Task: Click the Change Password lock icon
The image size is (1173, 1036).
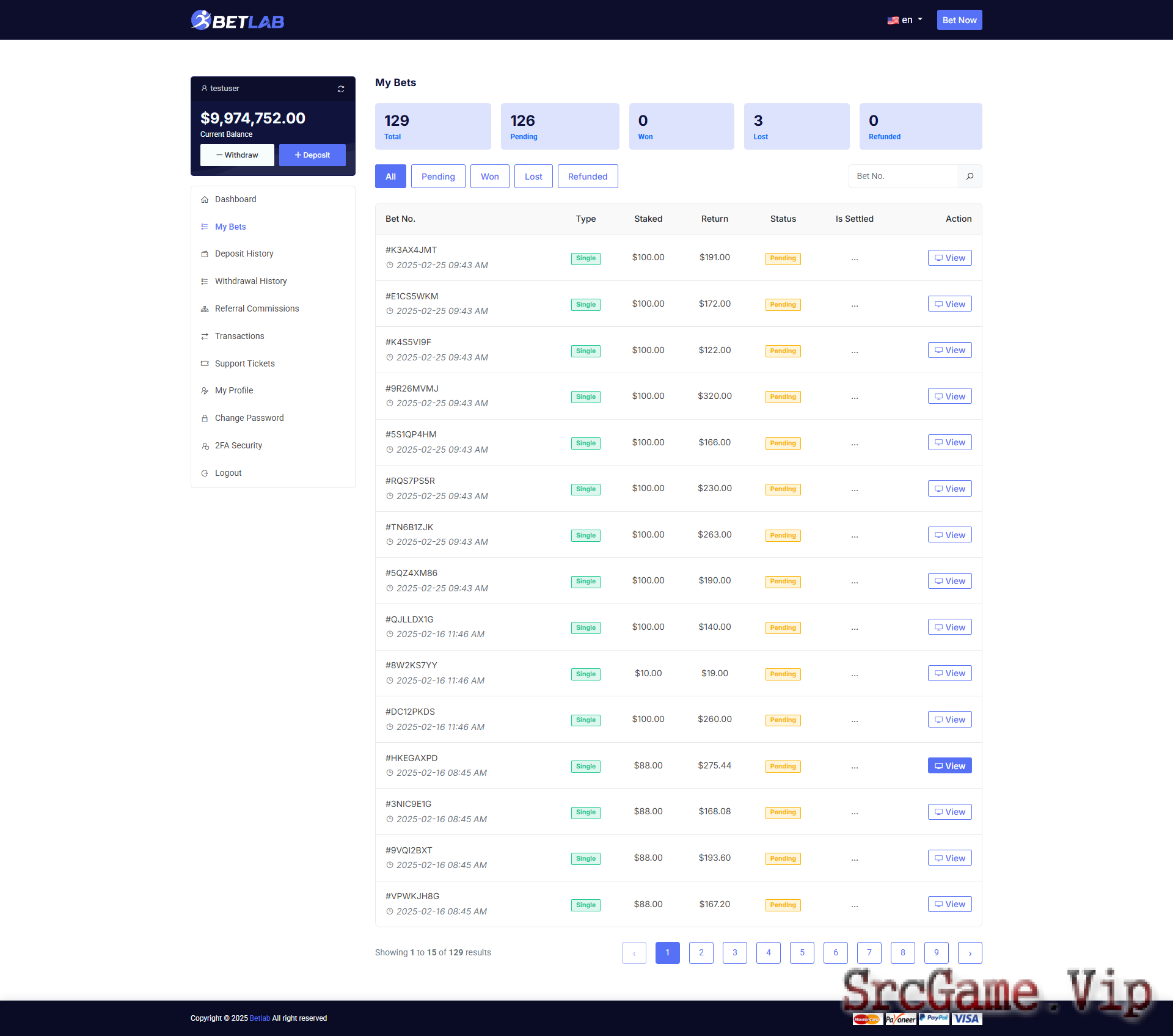Action: [x=205, y=418]
